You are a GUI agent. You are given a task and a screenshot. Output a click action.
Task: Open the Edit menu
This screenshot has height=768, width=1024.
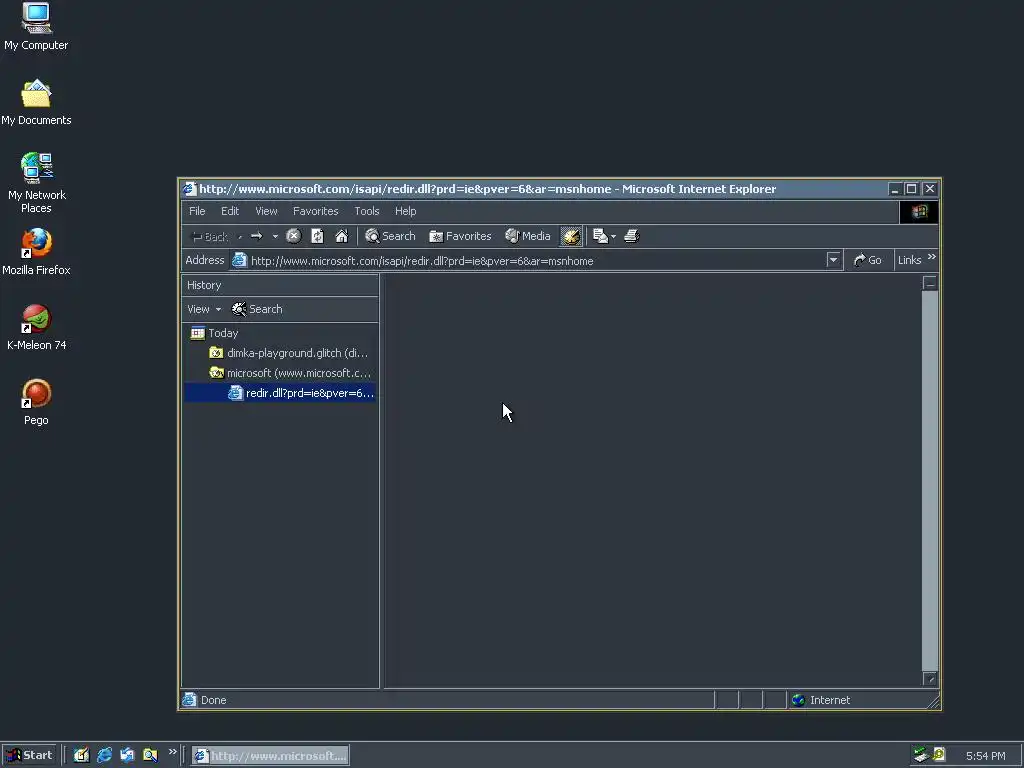pos(230,211)
